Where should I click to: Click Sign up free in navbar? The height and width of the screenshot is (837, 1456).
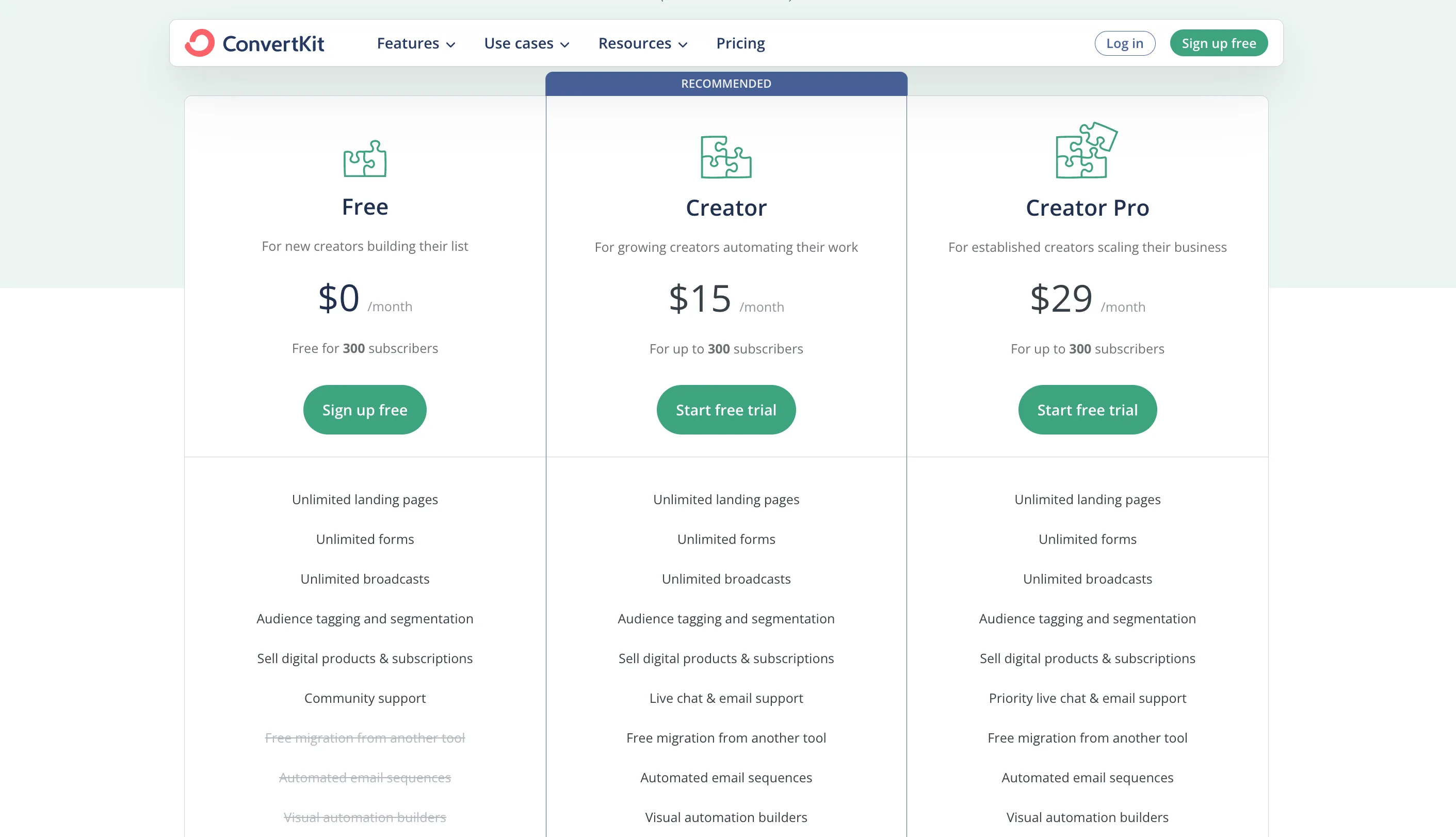tap(1219, 43)
